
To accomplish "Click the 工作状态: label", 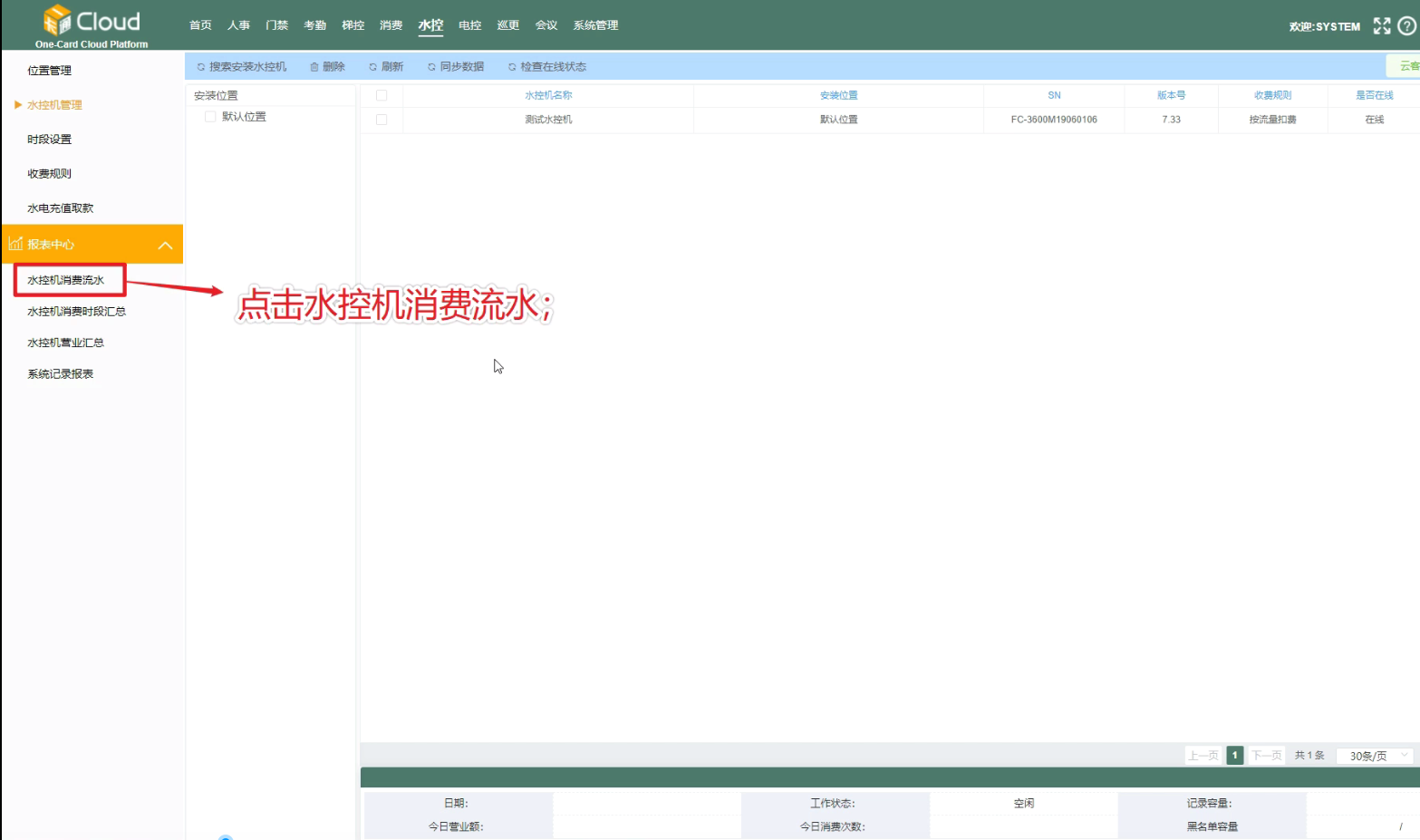I will (832, 804).
